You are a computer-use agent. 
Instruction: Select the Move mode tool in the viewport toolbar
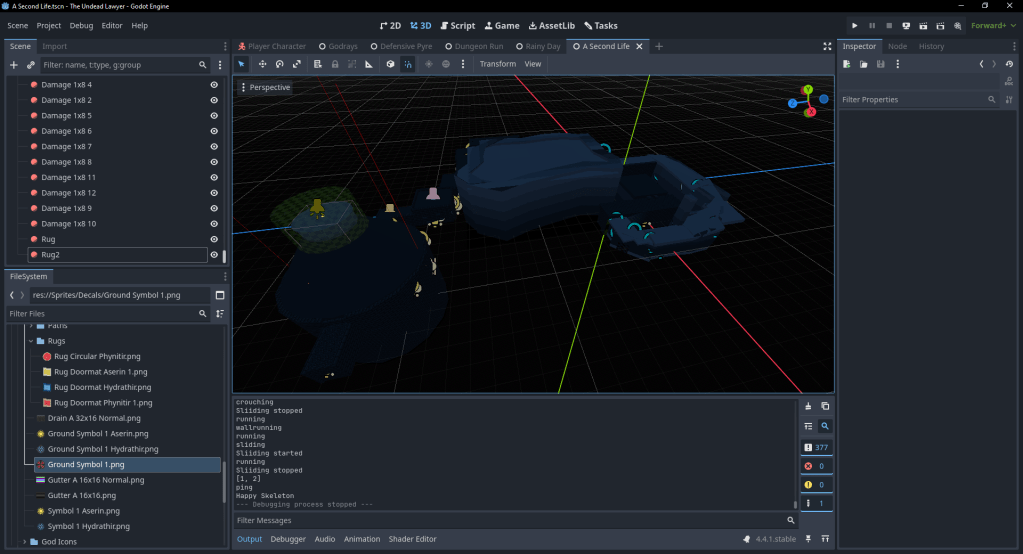coord(262,64)
